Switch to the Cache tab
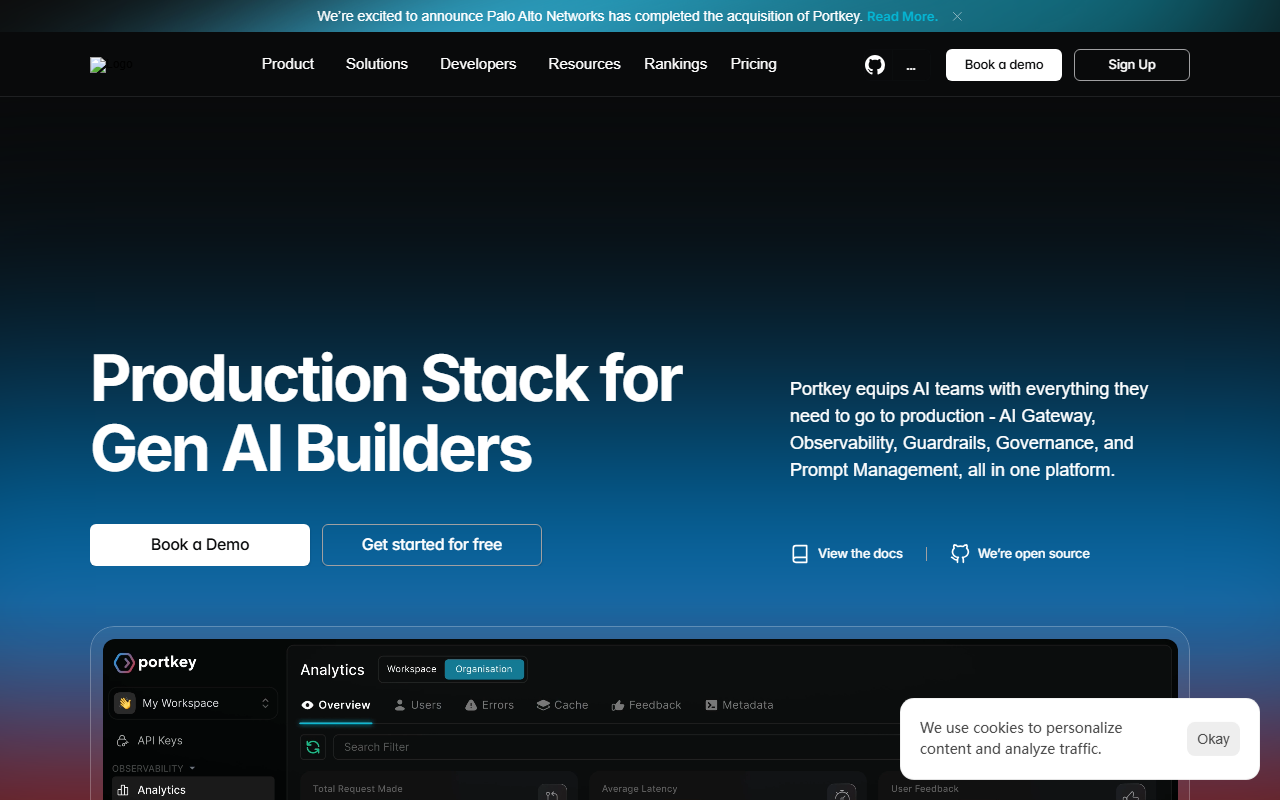 coord(562,705)
